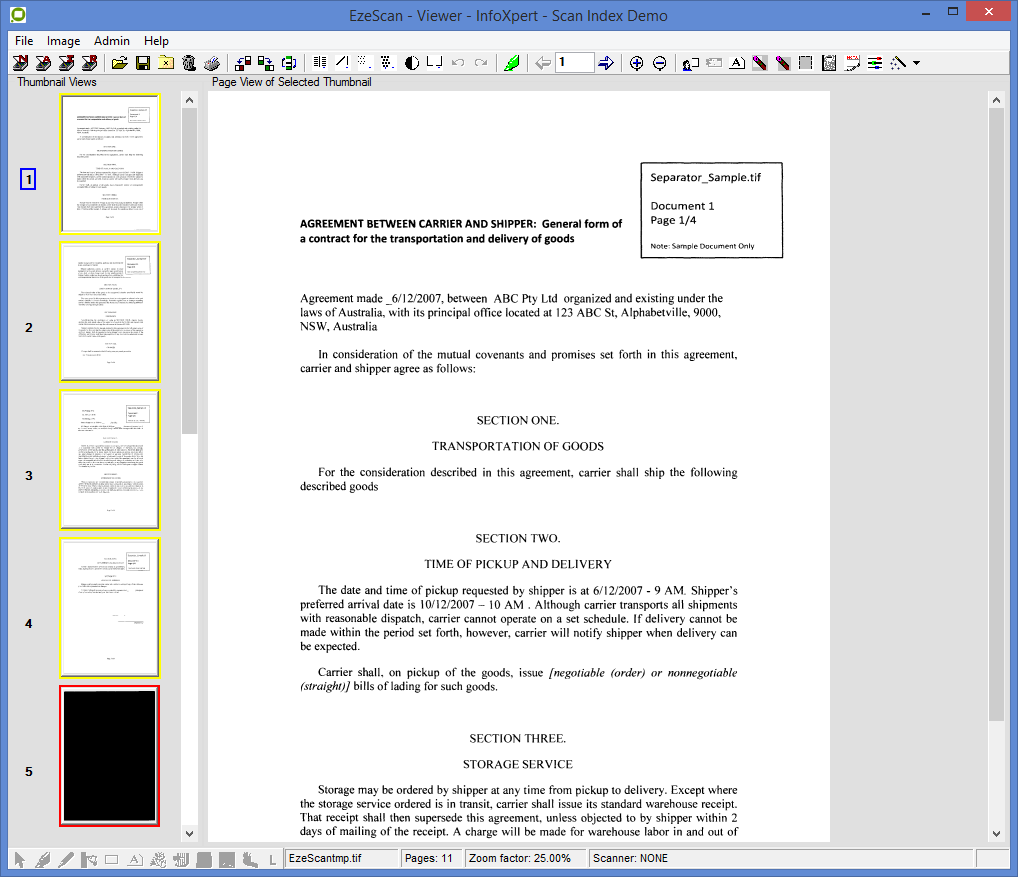The image size is (1018, 877).
Task: Click the page number input field
Action: point(574,63)
